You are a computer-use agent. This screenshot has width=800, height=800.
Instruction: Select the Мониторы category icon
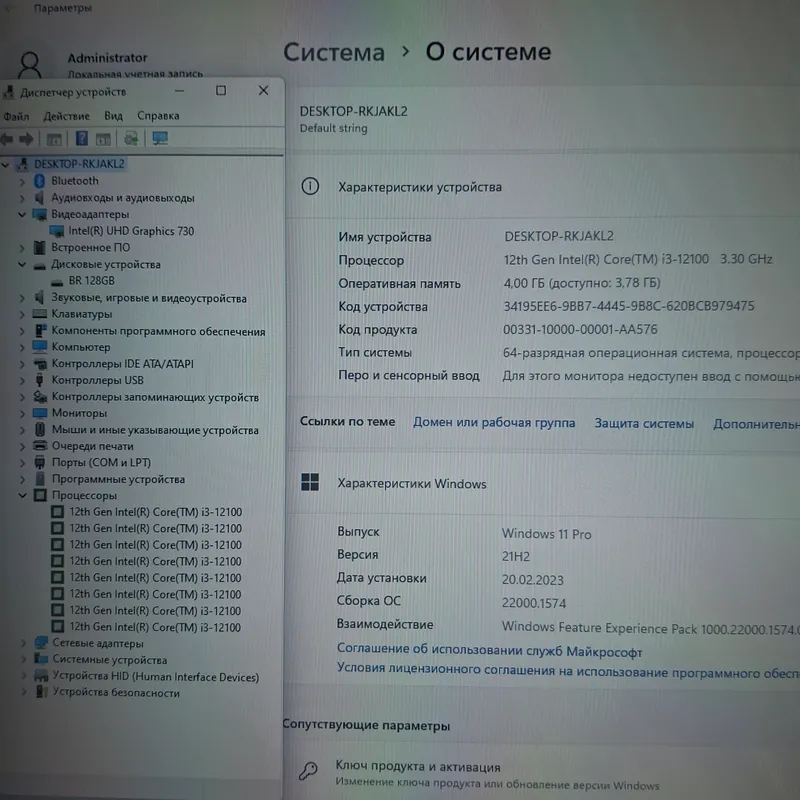[x=40, y=413]
